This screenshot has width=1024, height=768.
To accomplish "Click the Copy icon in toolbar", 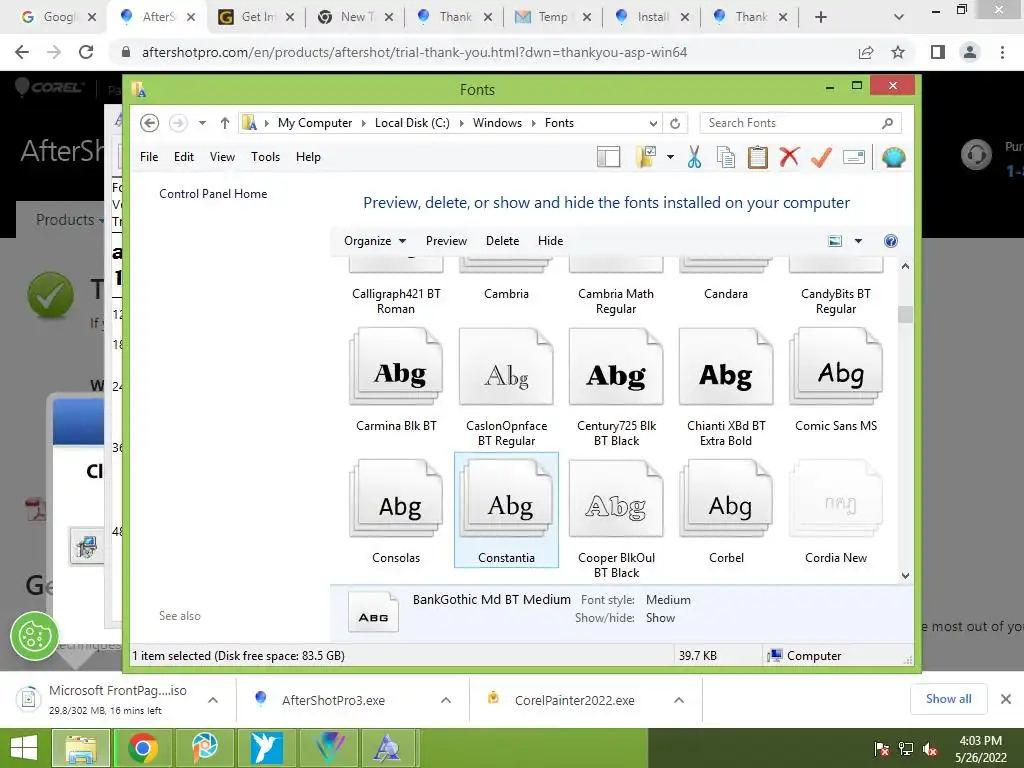I will click(x=726, y=157).
